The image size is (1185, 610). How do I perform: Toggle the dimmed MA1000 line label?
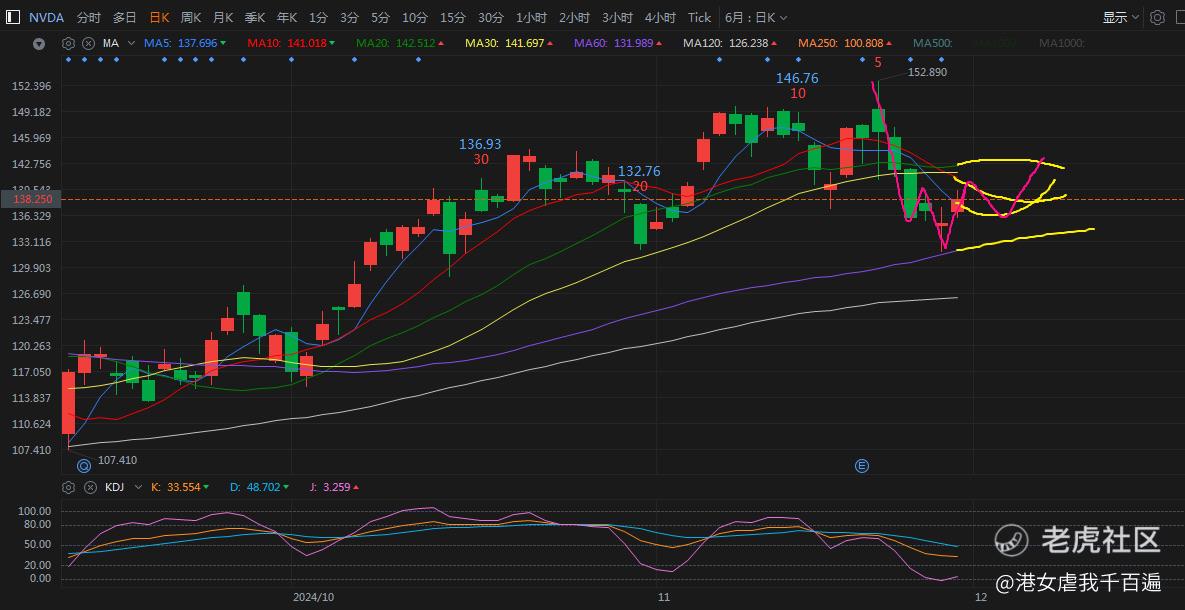[1062, 44]
